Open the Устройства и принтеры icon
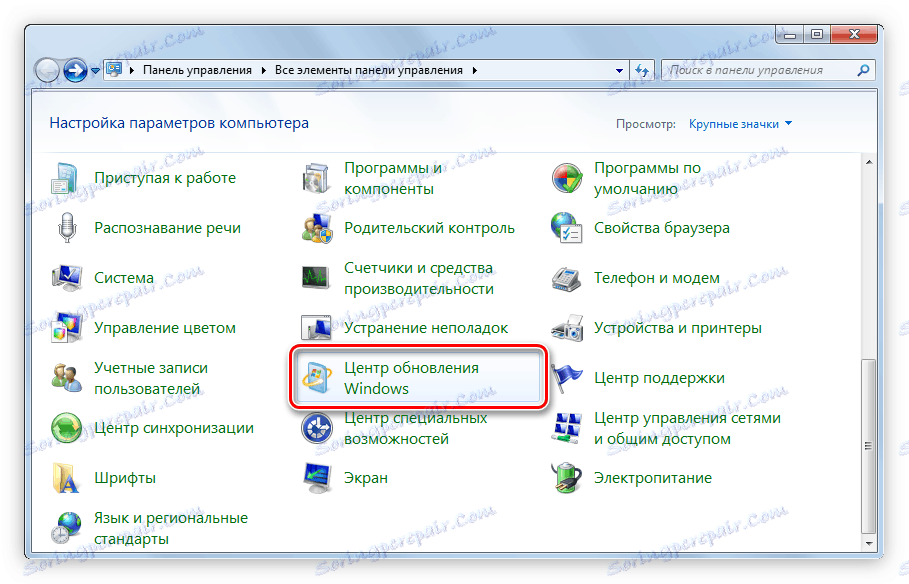The height and width of the screenshot is (584, 909). click(566, 328)
